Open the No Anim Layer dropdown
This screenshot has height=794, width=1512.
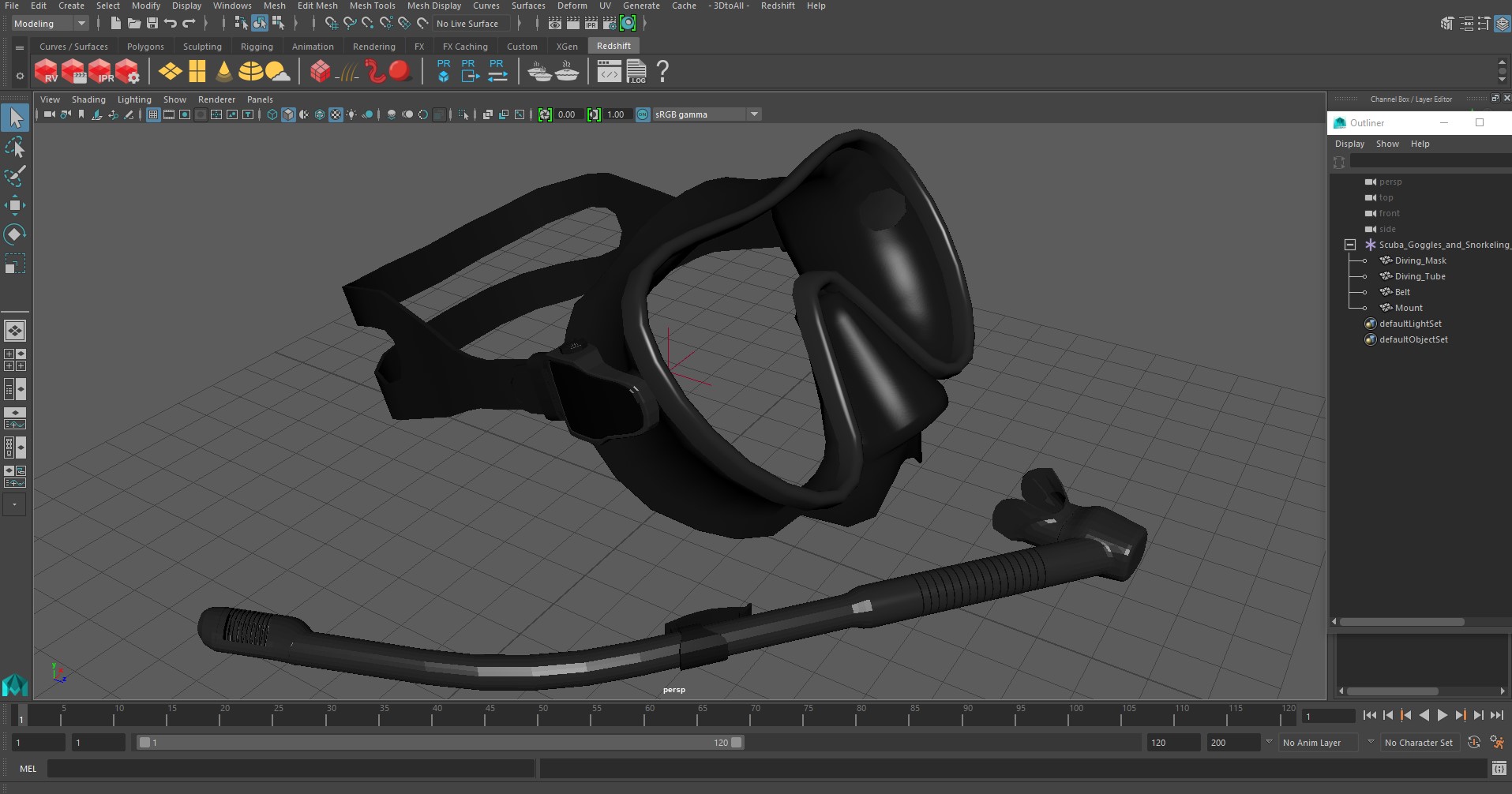1319,743
